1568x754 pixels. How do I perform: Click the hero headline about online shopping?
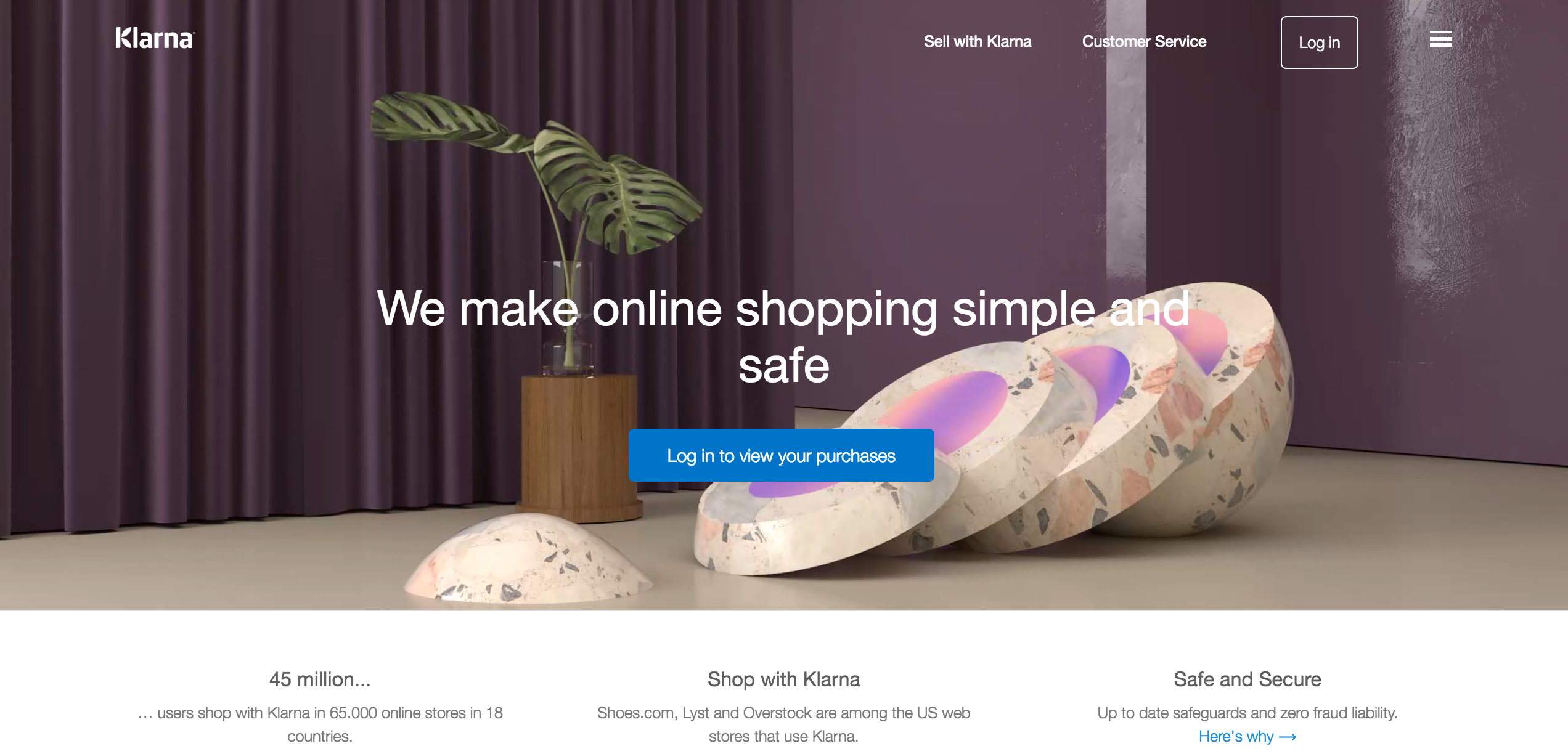783,336
